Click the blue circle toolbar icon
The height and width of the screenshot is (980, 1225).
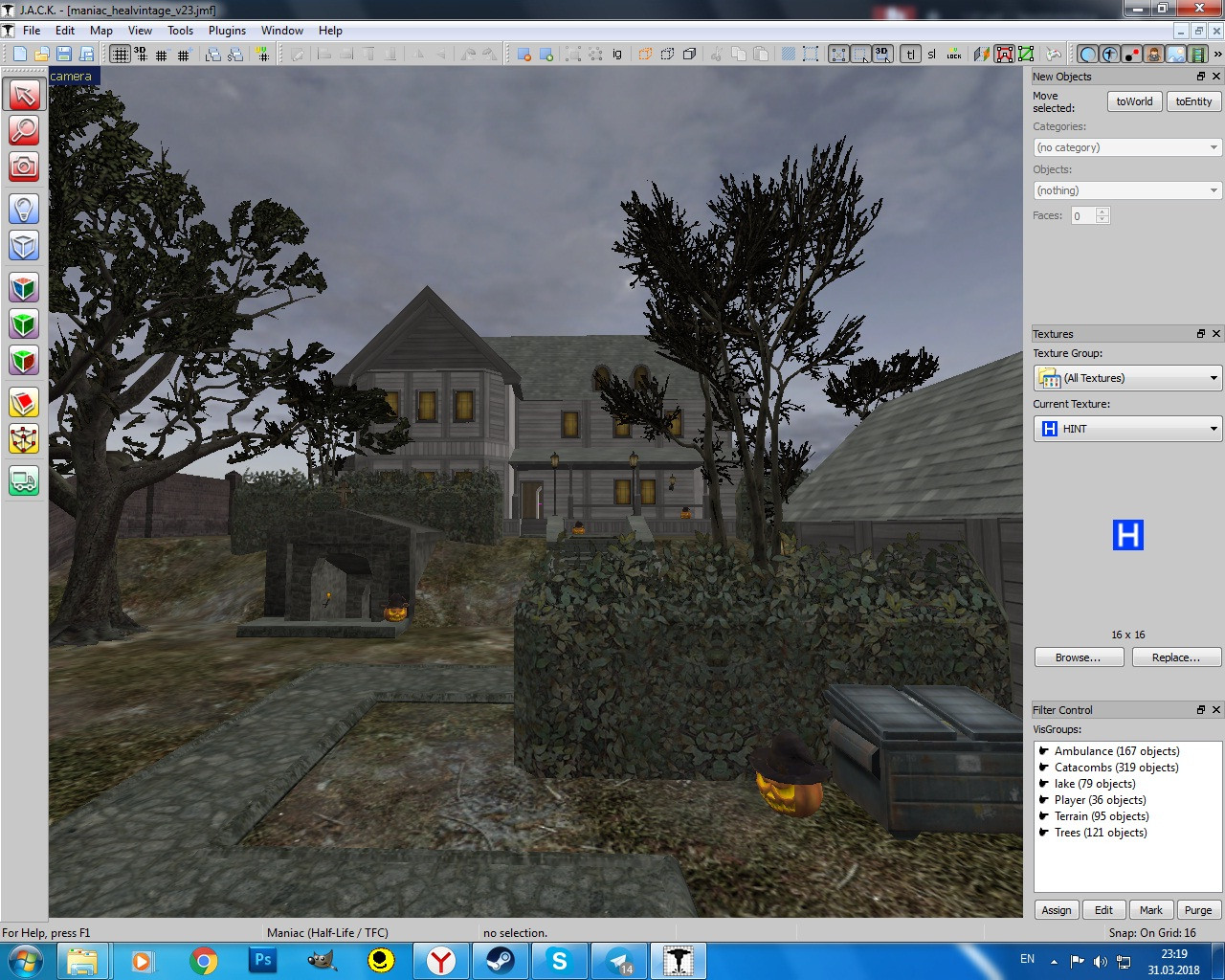pos(1088,54)
